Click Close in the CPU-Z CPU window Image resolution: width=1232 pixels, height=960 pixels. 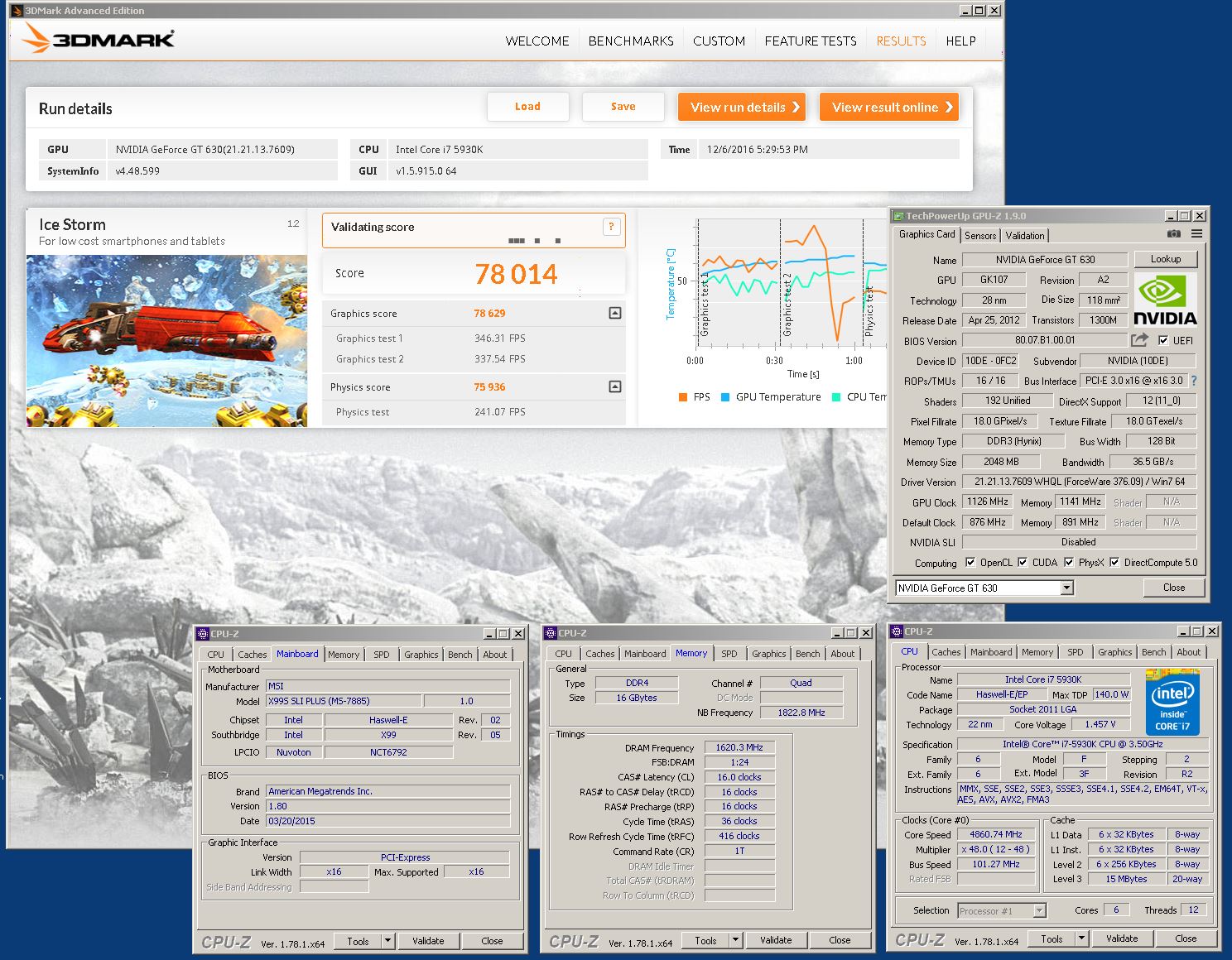(1186, 938)
